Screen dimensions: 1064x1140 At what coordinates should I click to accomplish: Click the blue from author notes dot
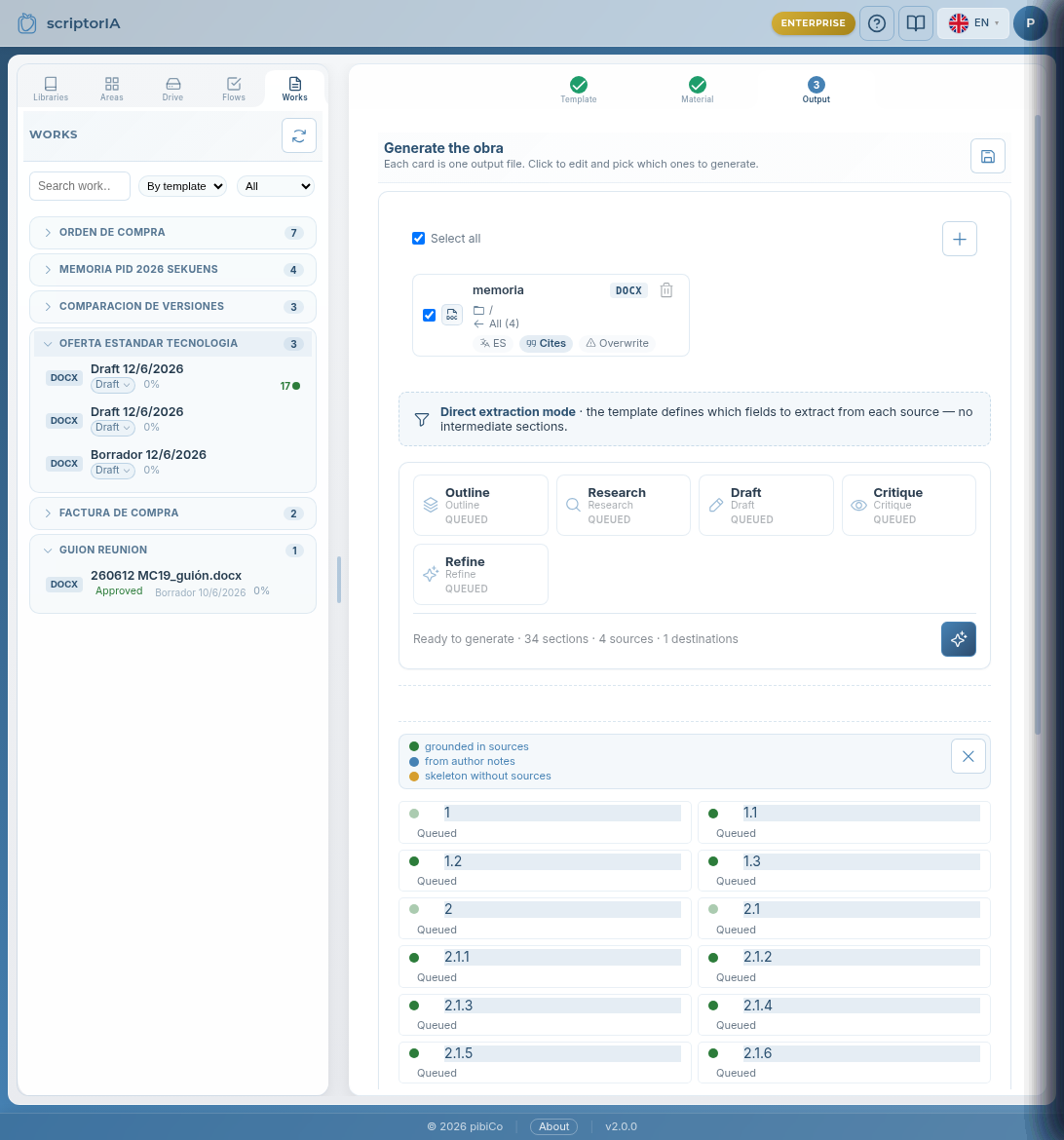(414, 761)
